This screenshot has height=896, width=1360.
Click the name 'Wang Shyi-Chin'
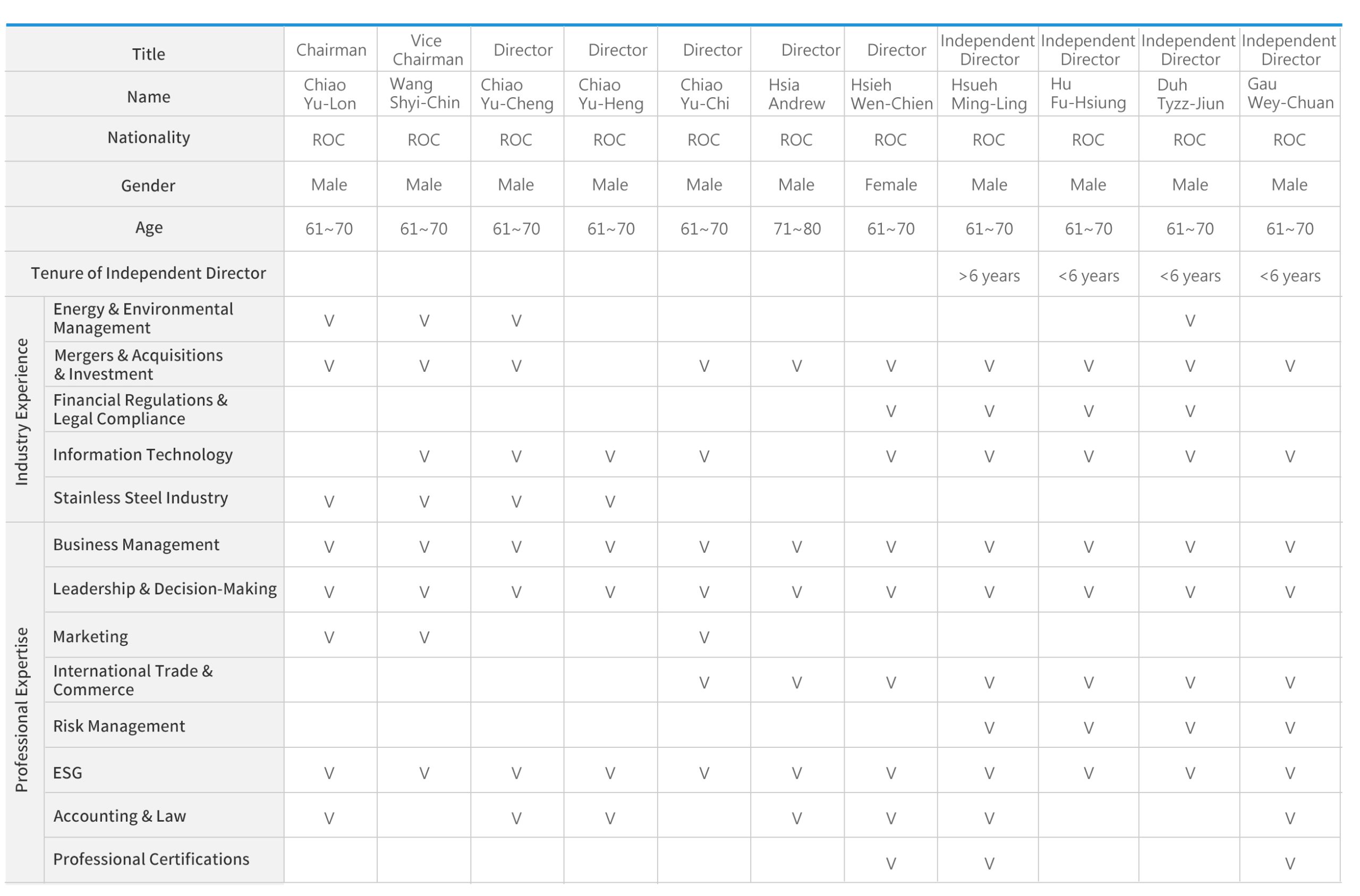pos(424,93)
